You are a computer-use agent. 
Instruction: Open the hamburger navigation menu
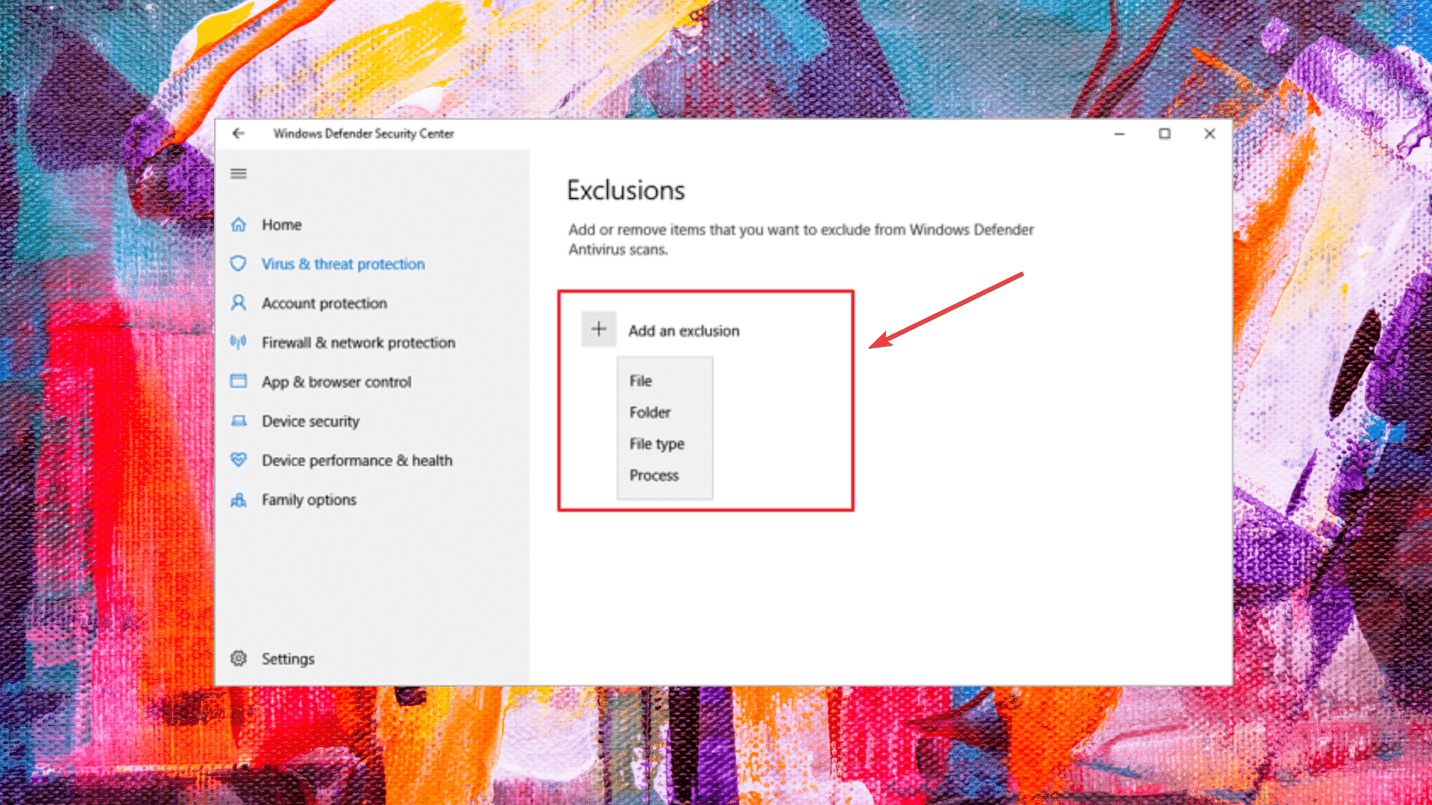tap(238, 174)
